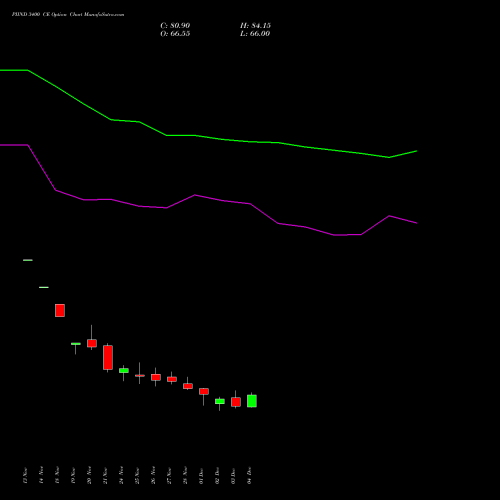The image size is (500, 500).
Task: Select the 25 Nov date axis label
Action: 138,476
